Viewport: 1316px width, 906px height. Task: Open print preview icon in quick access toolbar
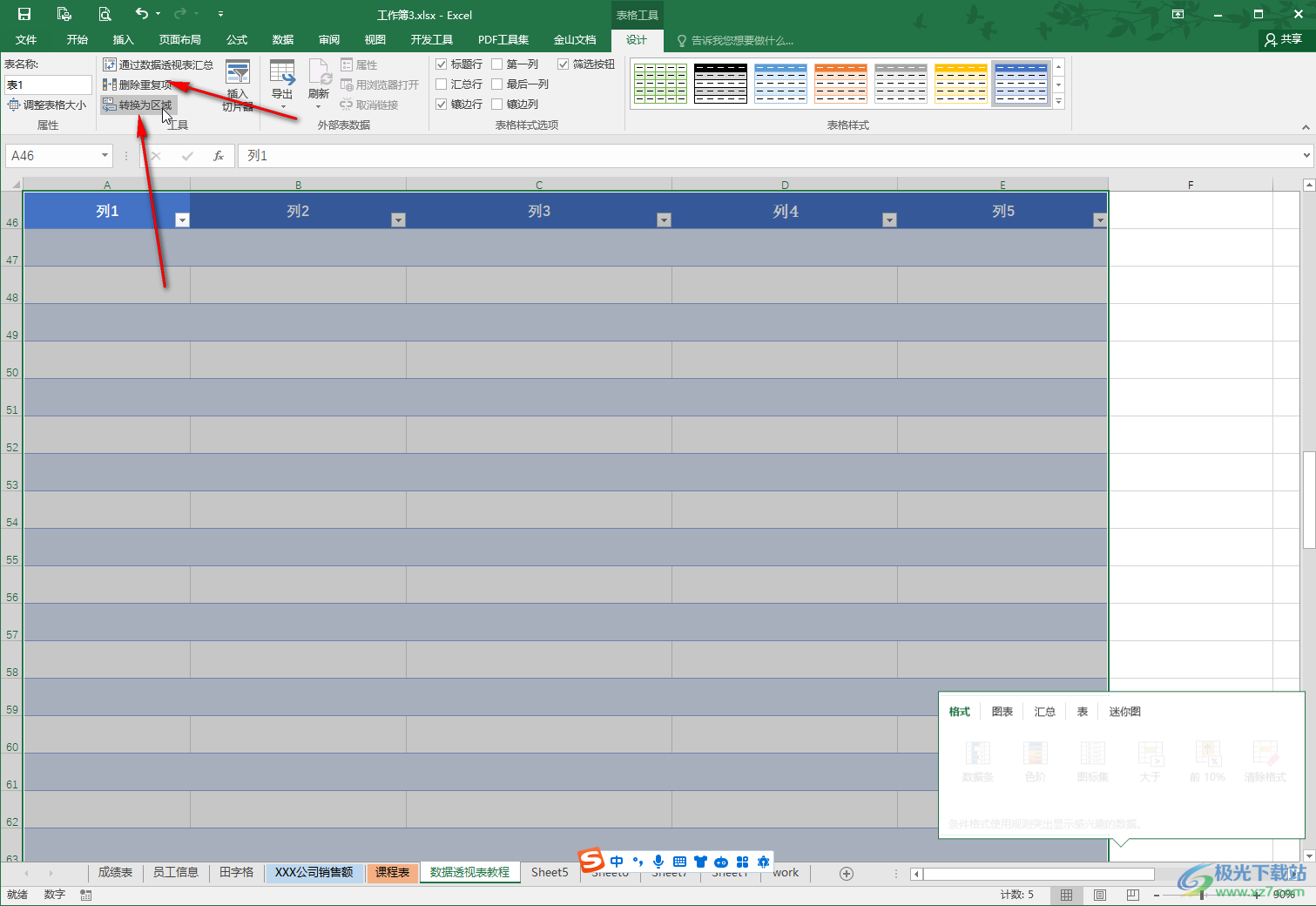(105, 14)
